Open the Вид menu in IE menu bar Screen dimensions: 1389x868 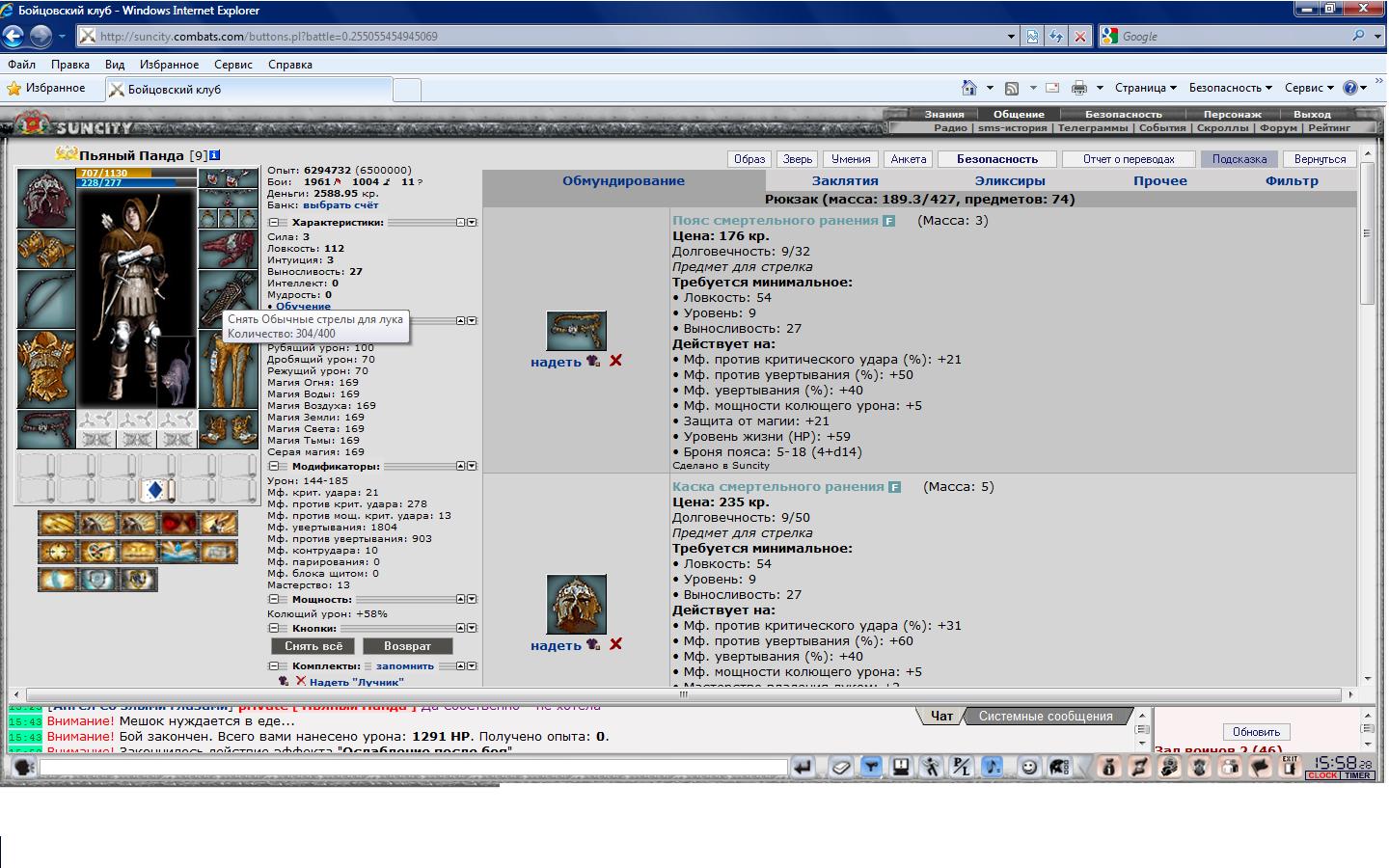[x=115, y=65]
